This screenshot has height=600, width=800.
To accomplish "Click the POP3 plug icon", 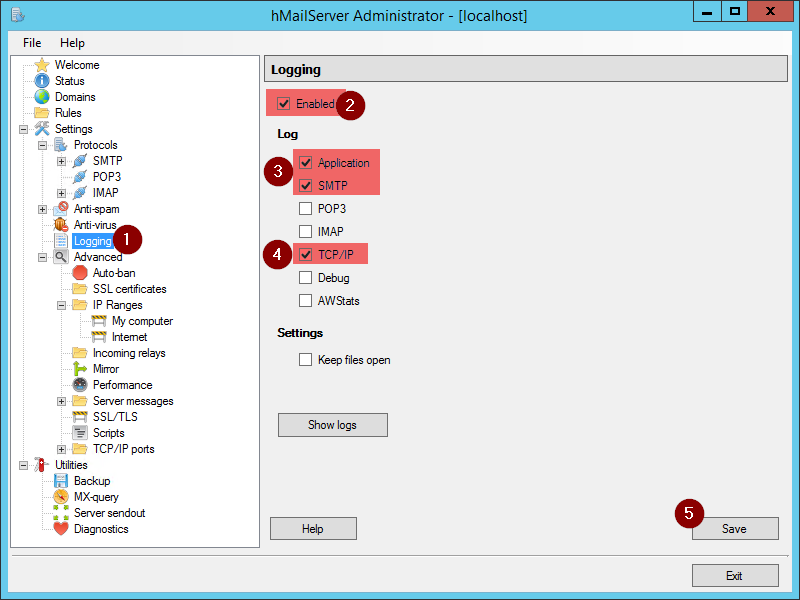I will (x=80, y=177).
